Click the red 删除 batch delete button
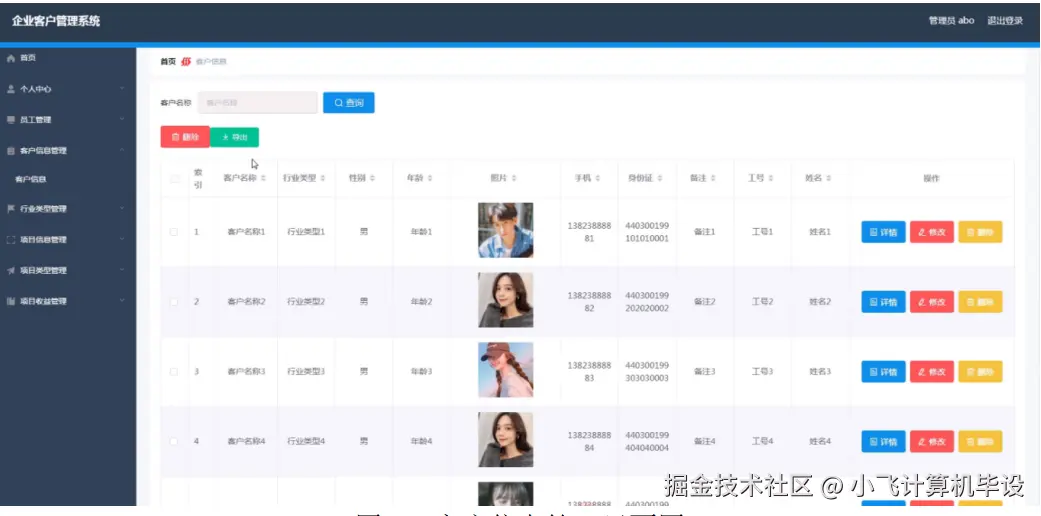The image size is (1041, 516). point(185,137)
